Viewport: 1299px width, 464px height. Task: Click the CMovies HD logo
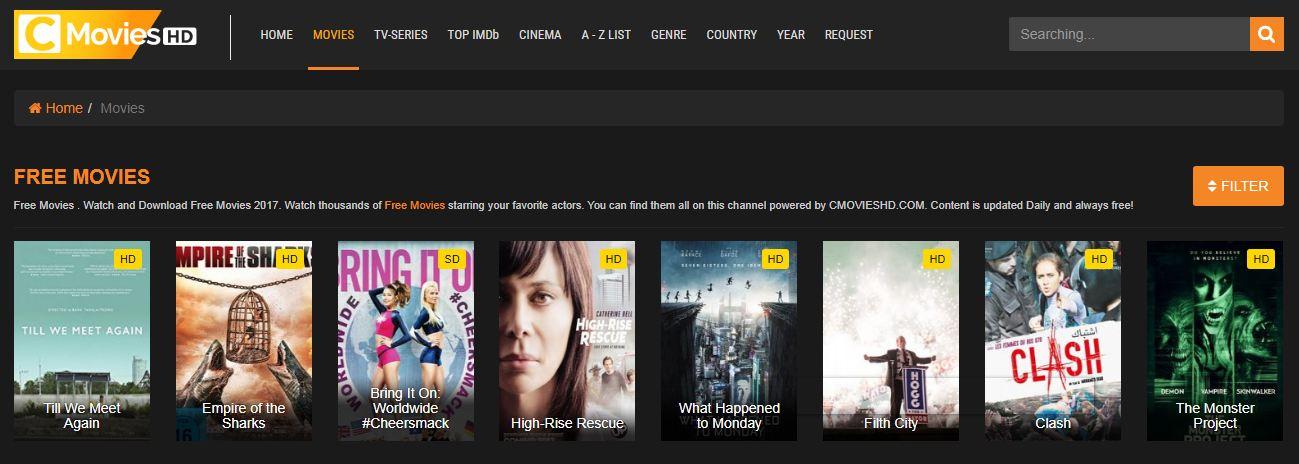[x=105, y=35]
